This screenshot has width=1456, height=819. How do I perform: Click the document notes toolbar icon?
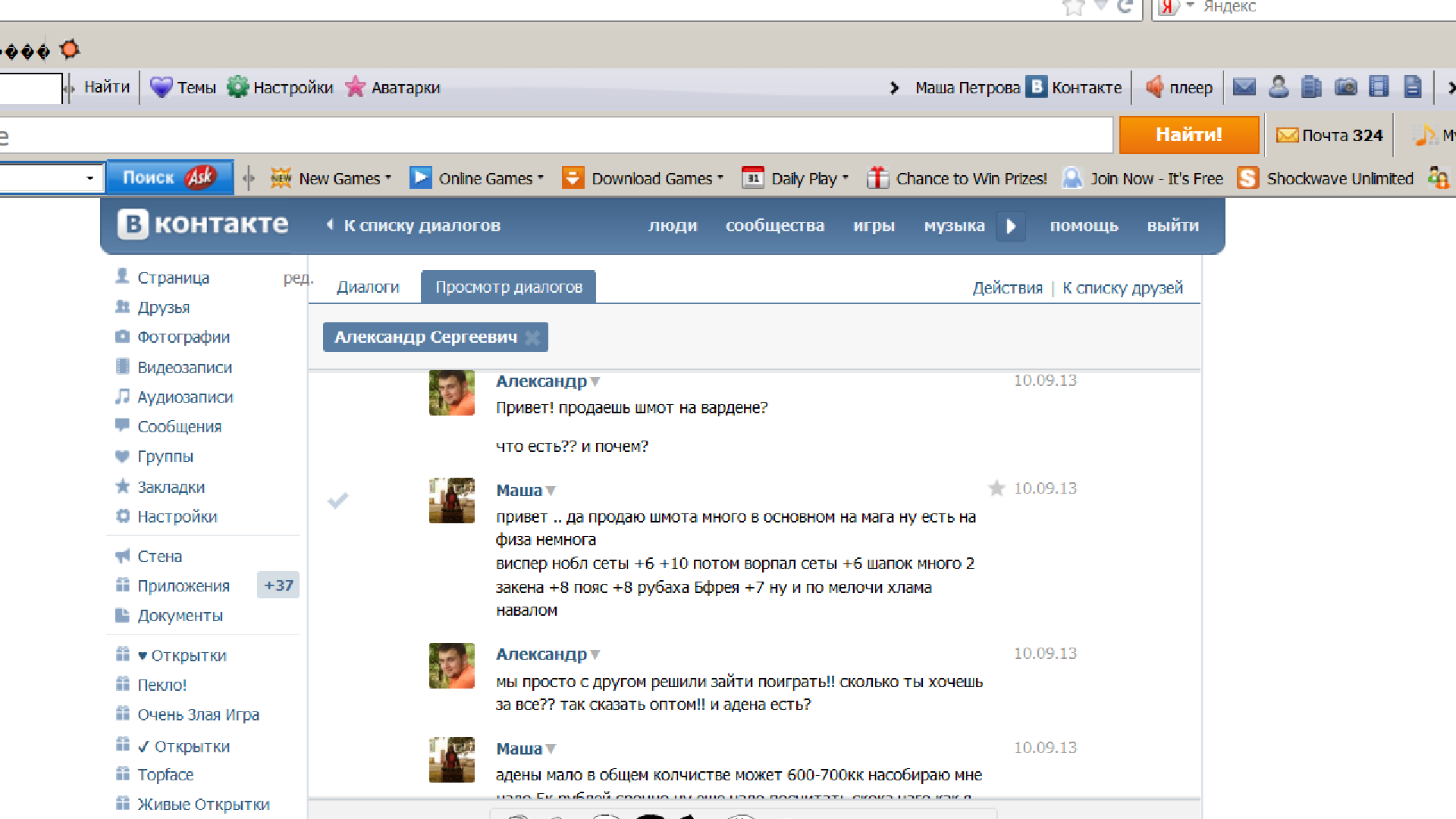click(x=1412, y=87)
